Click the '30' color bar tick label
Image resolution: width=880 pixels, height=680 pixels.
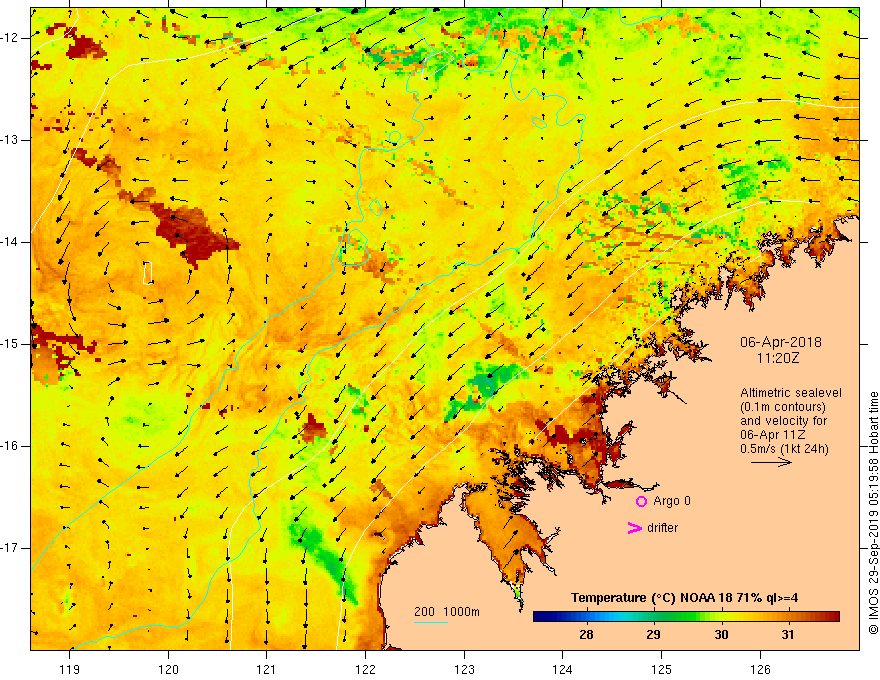[x=721, y=635]
